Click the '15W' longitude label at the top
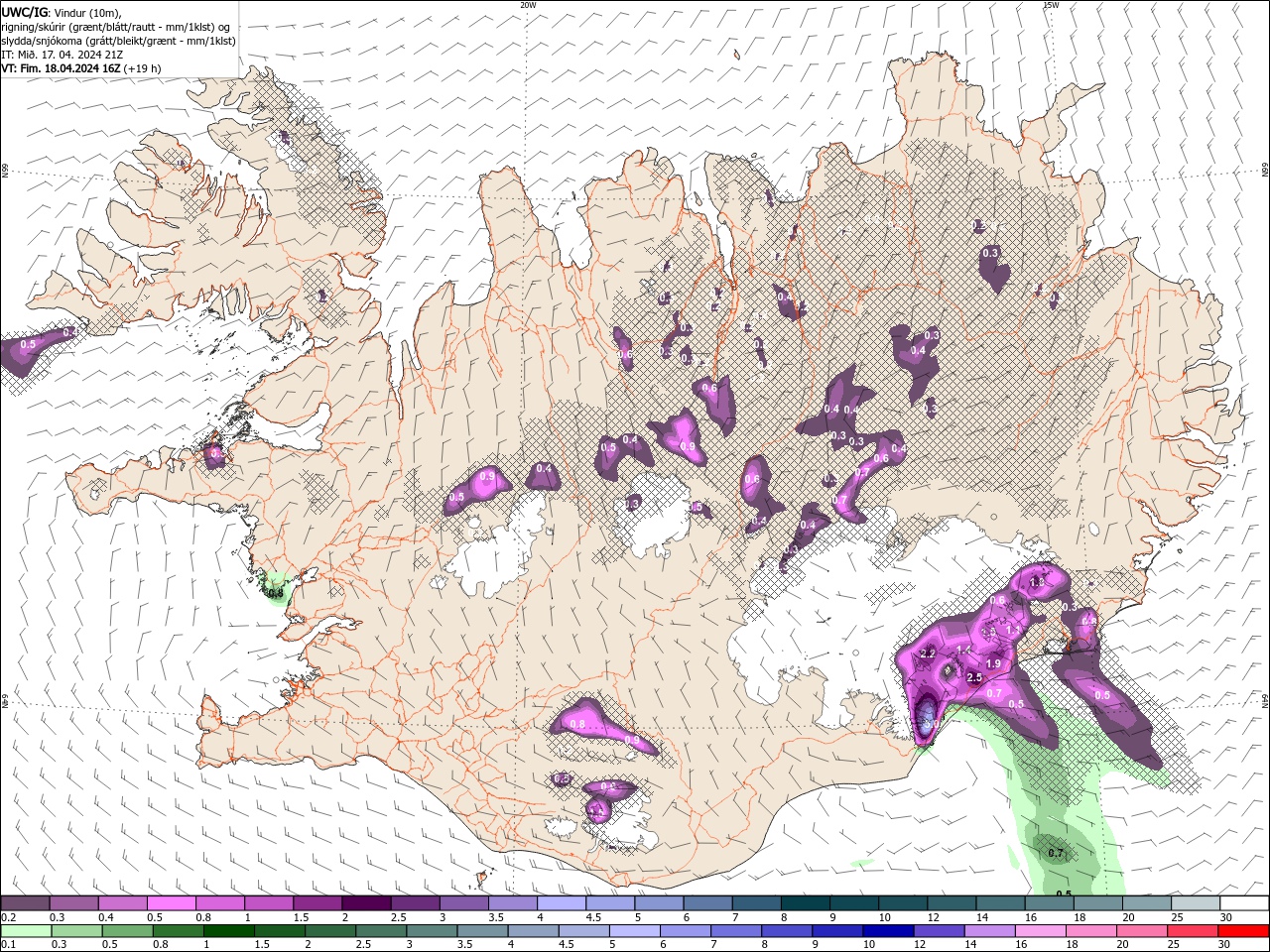 pos(1051,5)
